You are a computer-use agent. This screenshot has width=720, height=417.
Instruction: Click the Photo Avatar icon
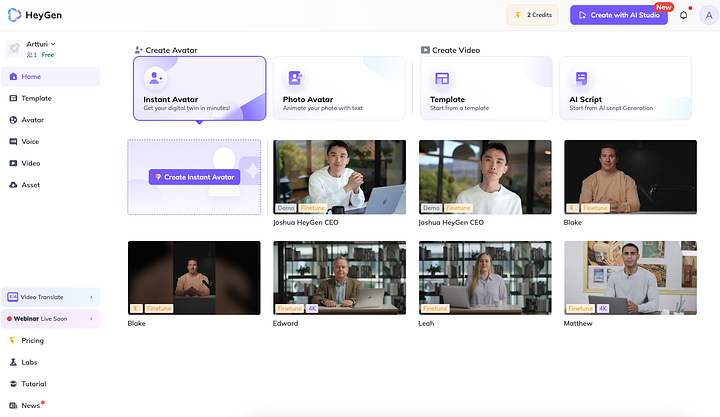[295, 78]
